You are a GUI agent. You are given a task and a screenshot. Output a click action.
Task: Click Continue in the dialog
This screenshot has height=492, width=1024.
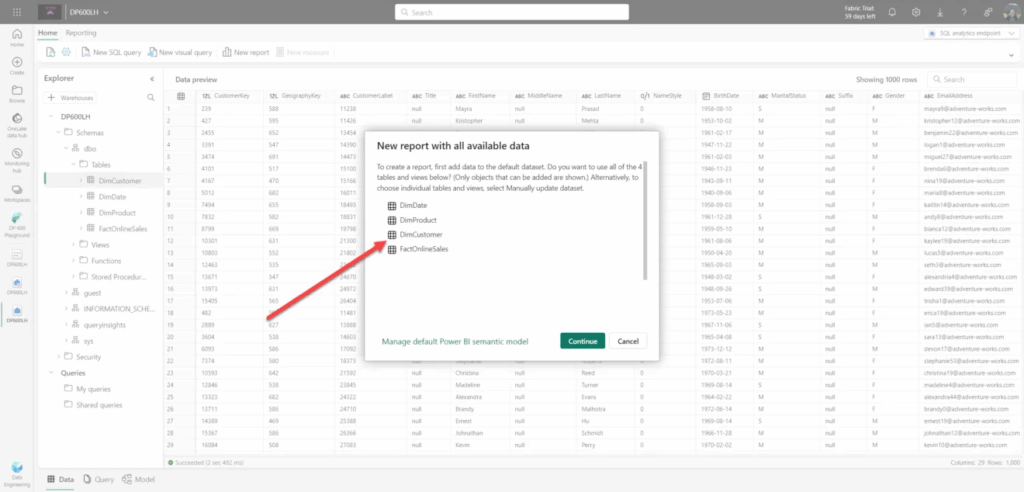583,341
